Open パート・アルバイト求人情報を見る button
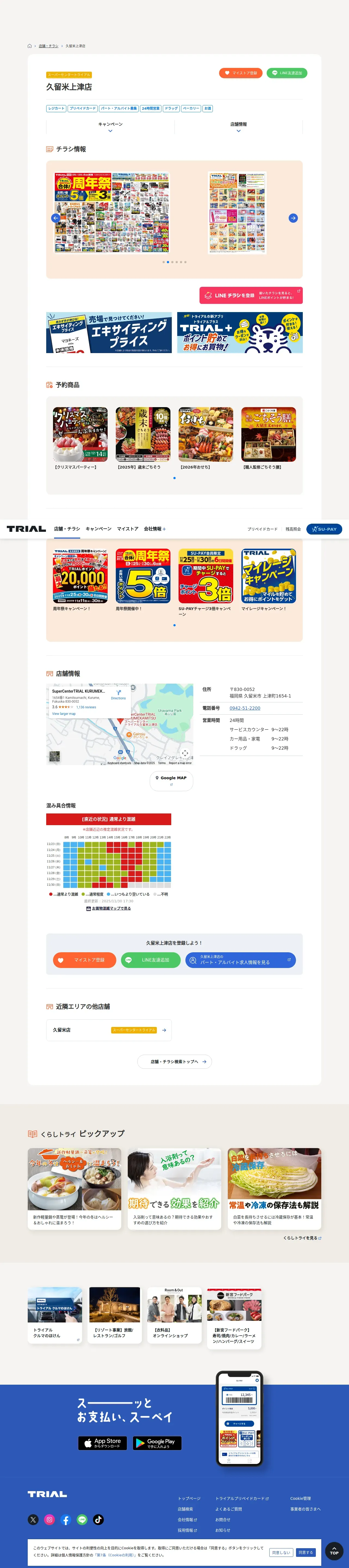 pyautogui.click(x=241, y=960)
